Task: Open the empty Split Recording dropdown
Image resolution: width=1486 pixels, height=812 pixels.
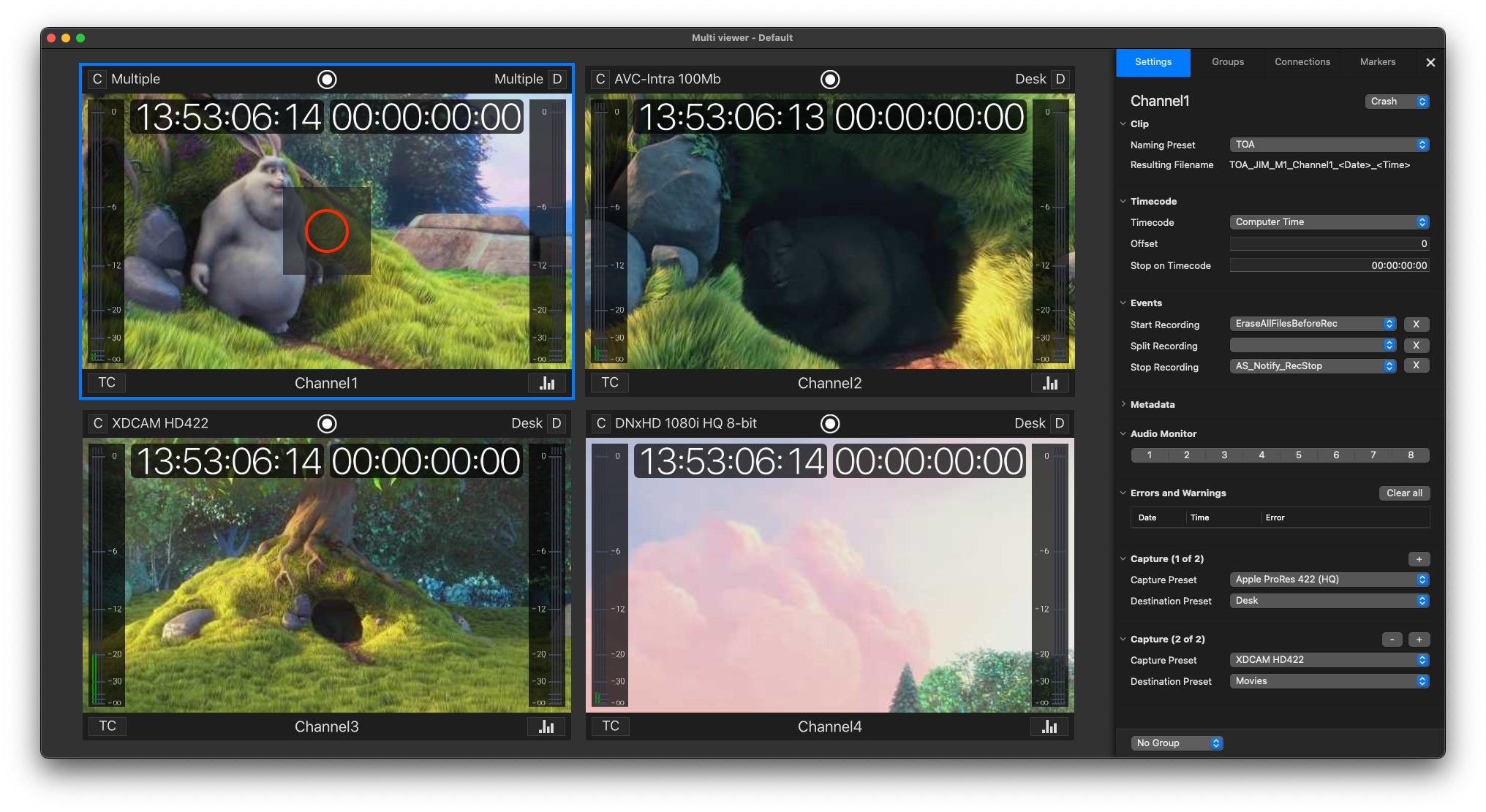Action: click(x=1313, y=345)
